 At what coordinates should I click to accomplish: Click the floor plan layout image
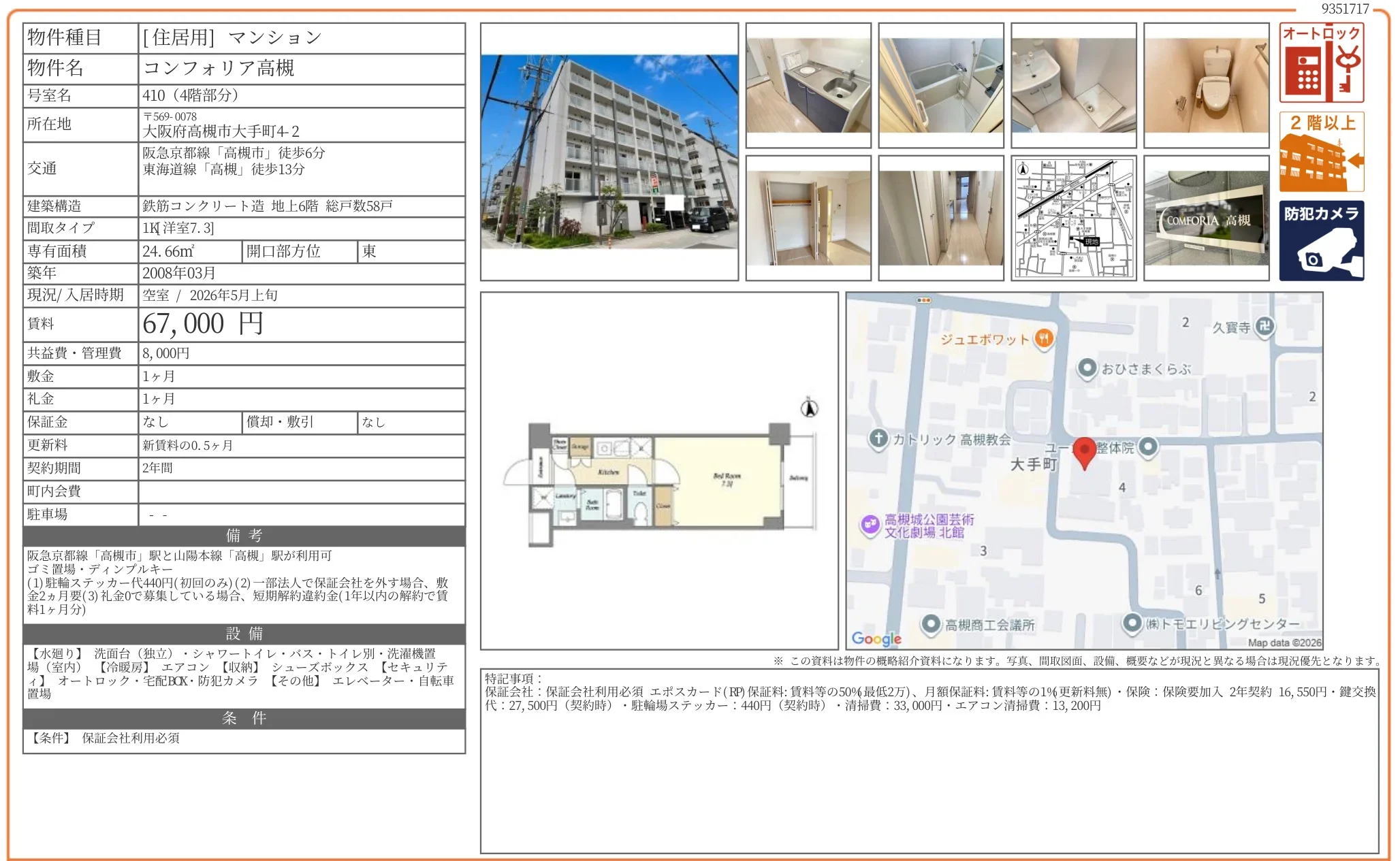(659, 485)
